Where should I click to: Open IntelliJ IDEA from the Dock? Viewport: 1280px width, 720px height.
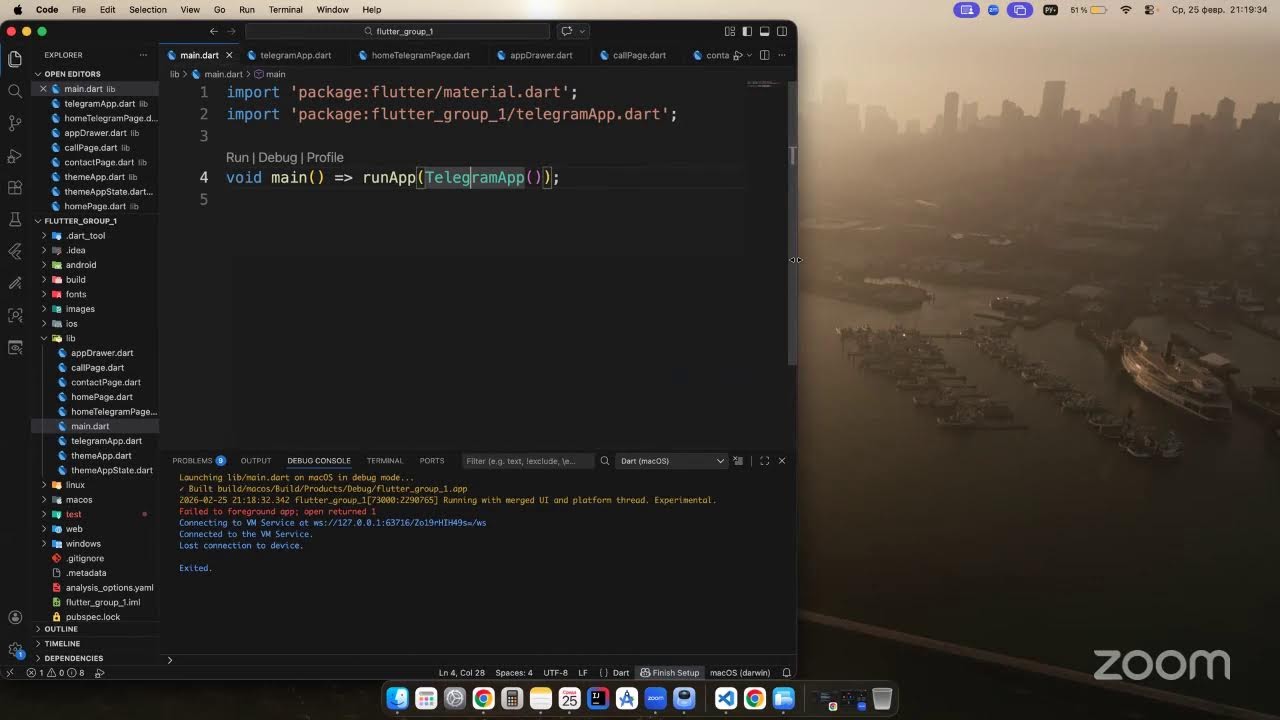(x=598, y=698)
